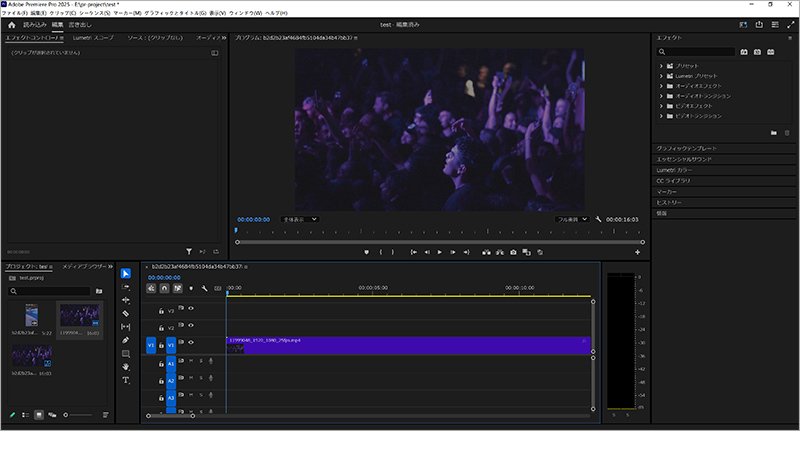Switch Project panel to icon view
This screenshot has height=451, width=800.
39,415
